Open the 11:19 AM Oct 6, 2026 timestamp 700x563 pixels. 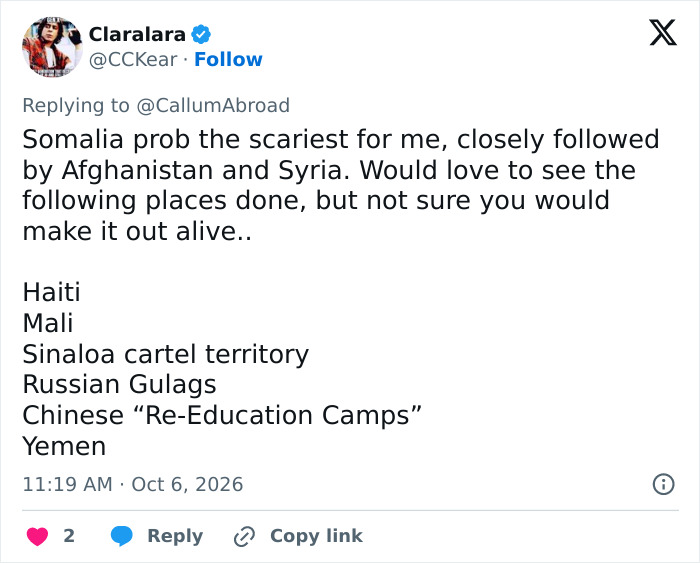point(133,484)
